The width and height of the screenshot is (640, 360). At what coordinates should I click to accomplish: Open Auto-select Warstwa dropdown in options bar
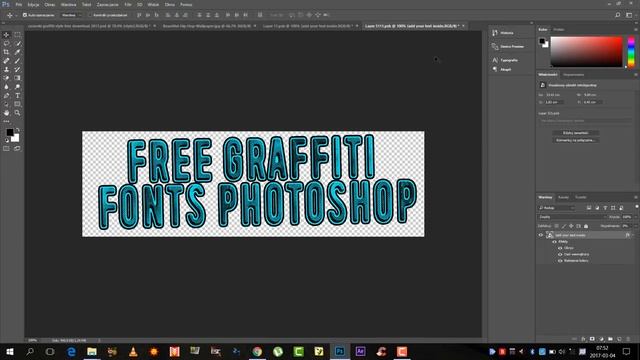71,15
